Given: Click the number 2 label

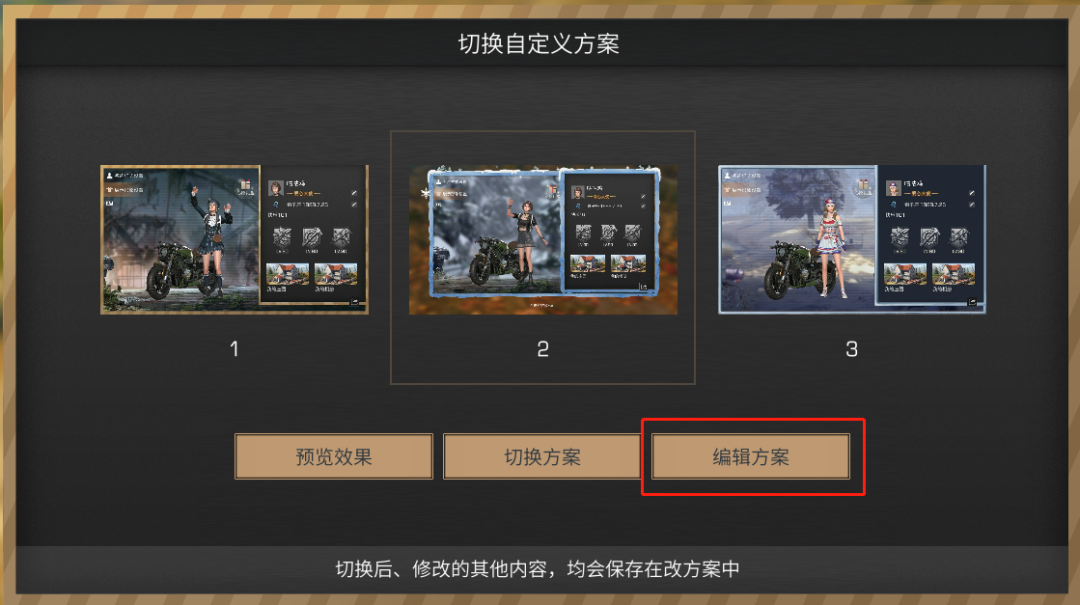Looking at the screenshot, I should pyautogui.click(x=543, y=349).
